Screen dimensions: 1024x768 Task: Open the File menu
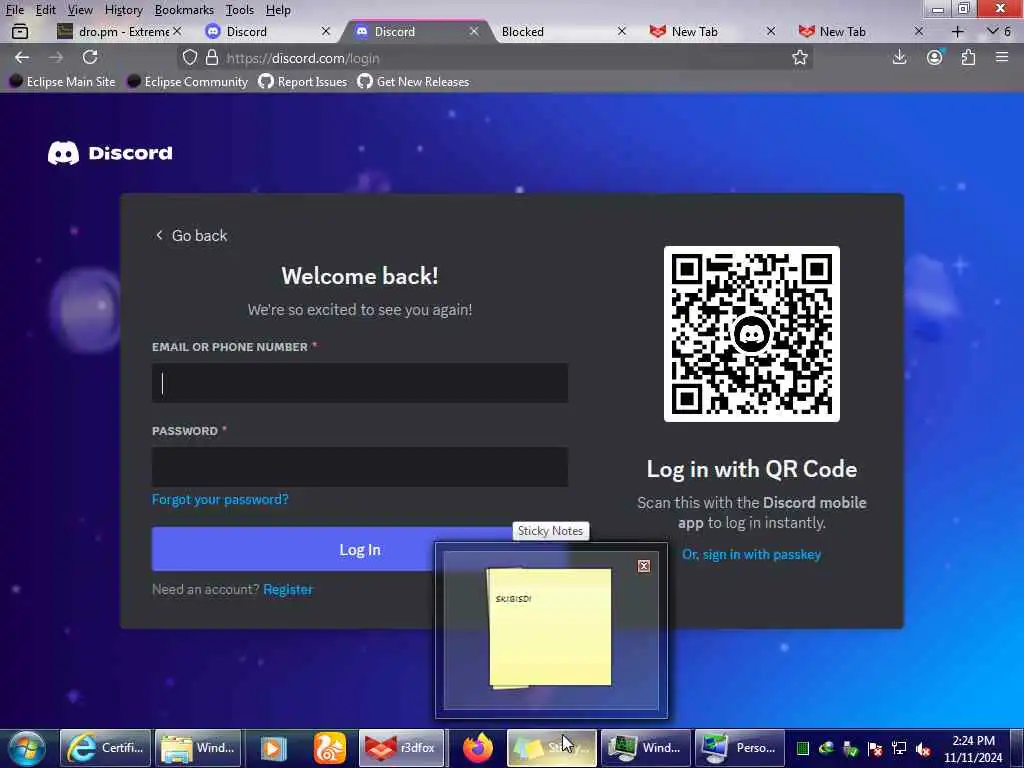point(14,10)
